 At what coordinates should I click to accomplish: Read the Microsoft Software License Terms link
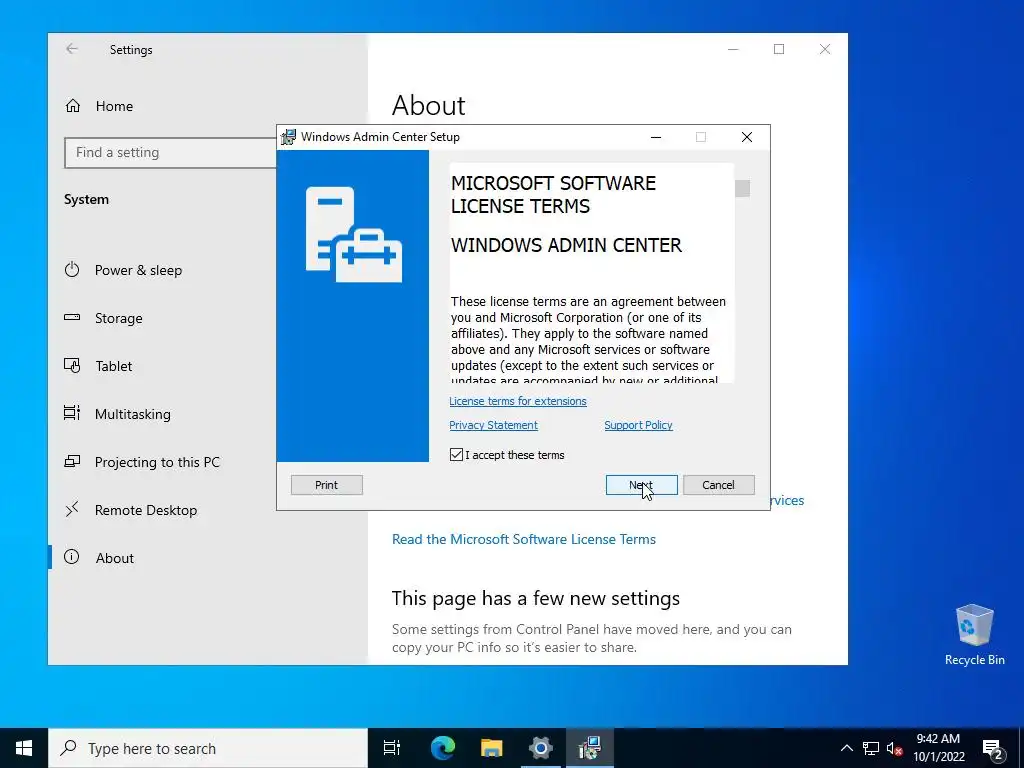[x=524, y=539]
